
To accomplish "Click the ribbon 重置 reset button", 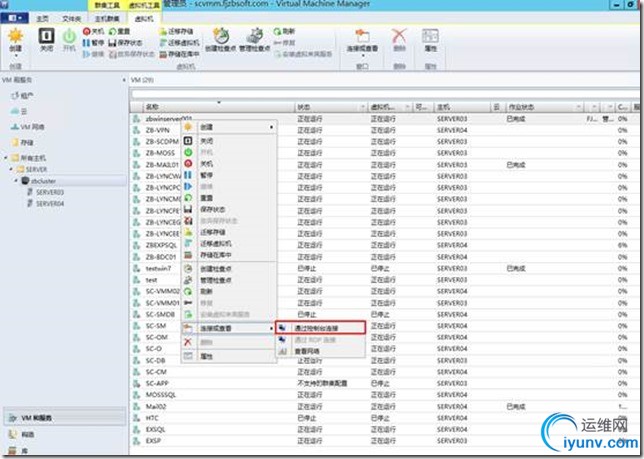I will tap(120, 32).
